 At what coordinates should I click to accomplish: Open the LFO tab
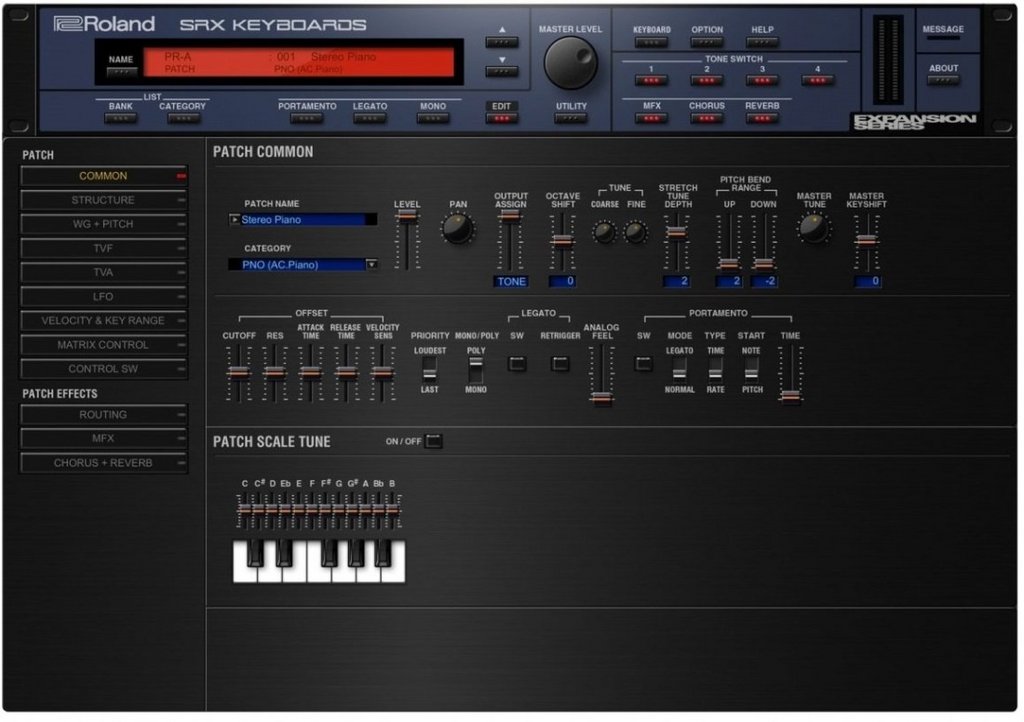(x=103, y=296)
